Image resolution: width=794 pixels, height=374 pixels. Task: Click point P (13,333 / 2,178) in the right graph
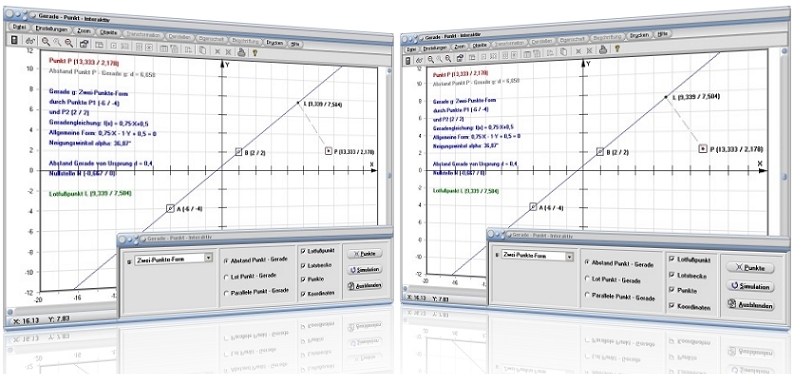pos(702,148)
